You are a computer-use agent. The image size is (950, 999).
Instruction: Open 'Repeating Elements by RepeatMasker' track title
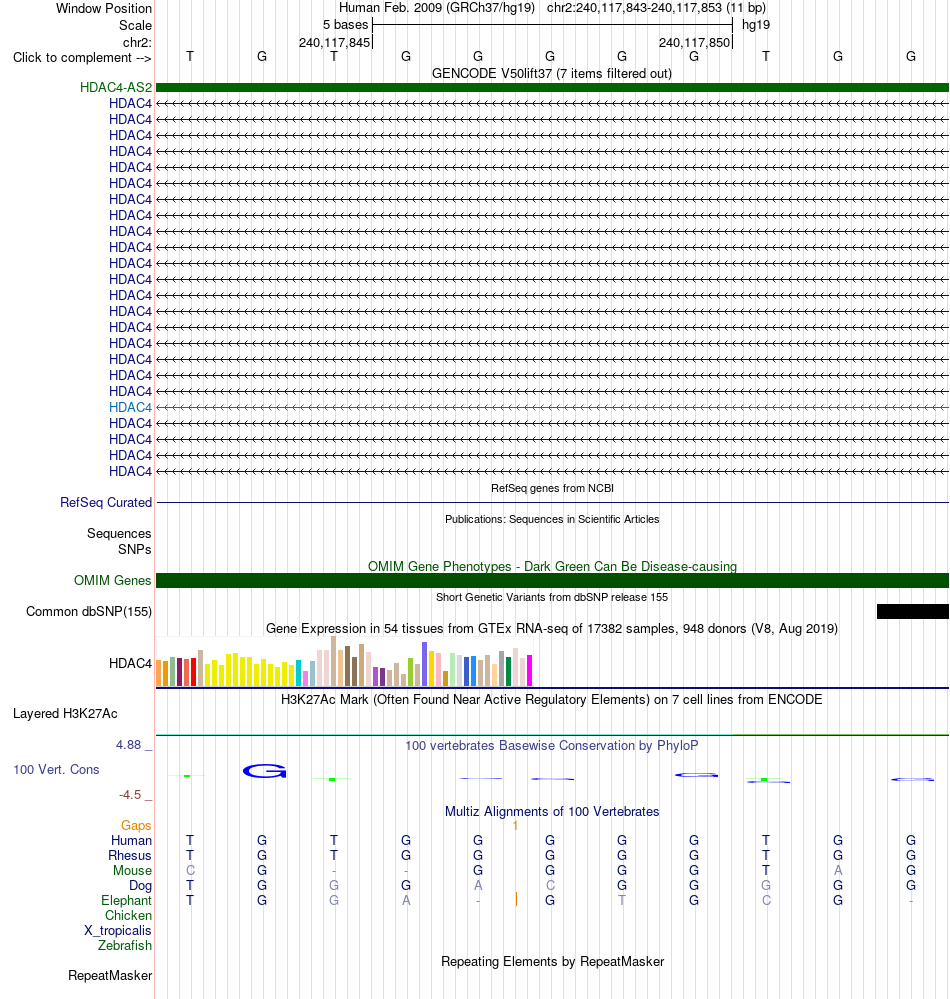click(552, 961)
